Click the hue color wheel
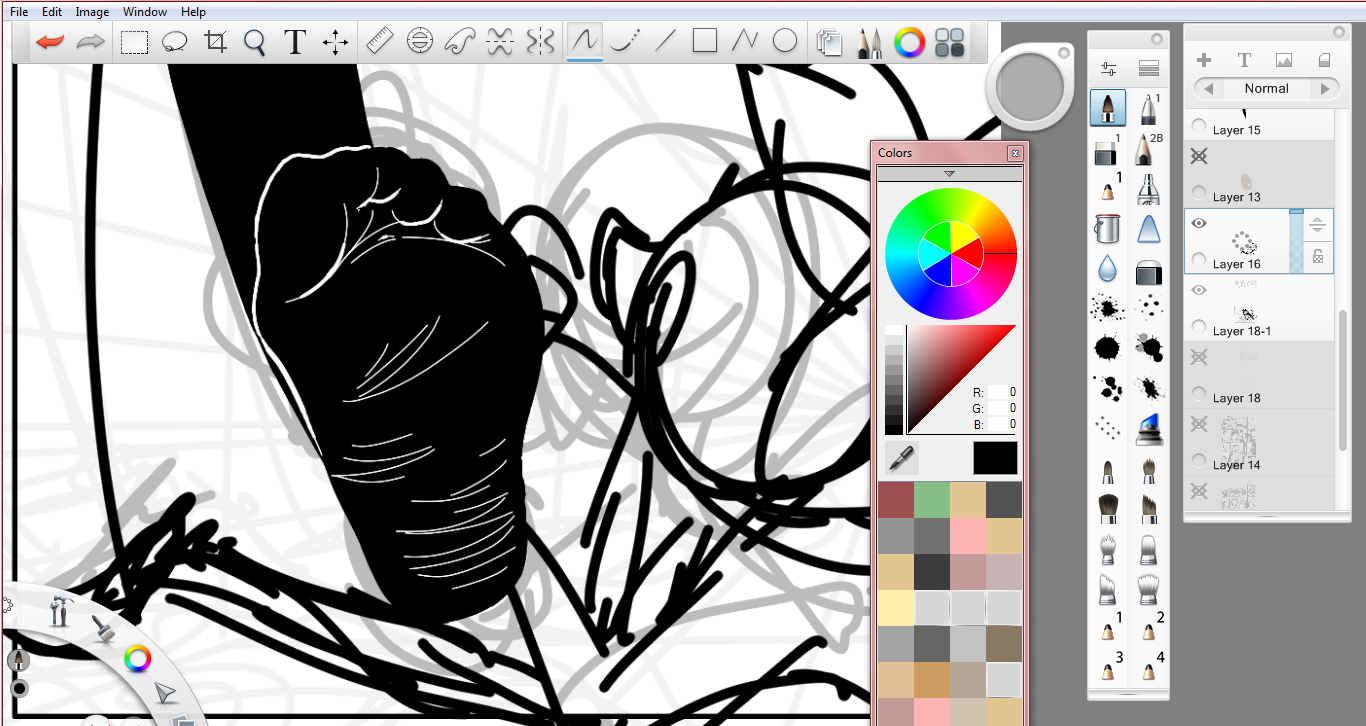 [950, 254]
